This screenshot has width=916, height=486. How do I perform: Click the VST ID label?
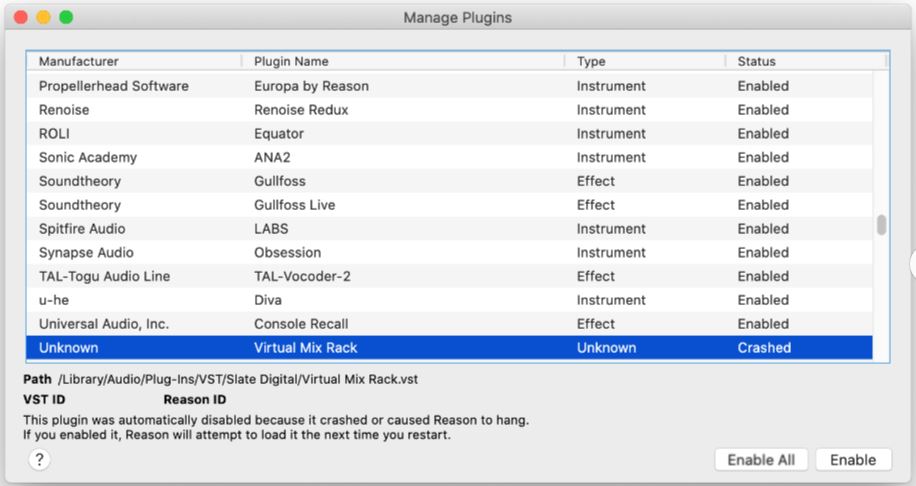pos(44,400)
